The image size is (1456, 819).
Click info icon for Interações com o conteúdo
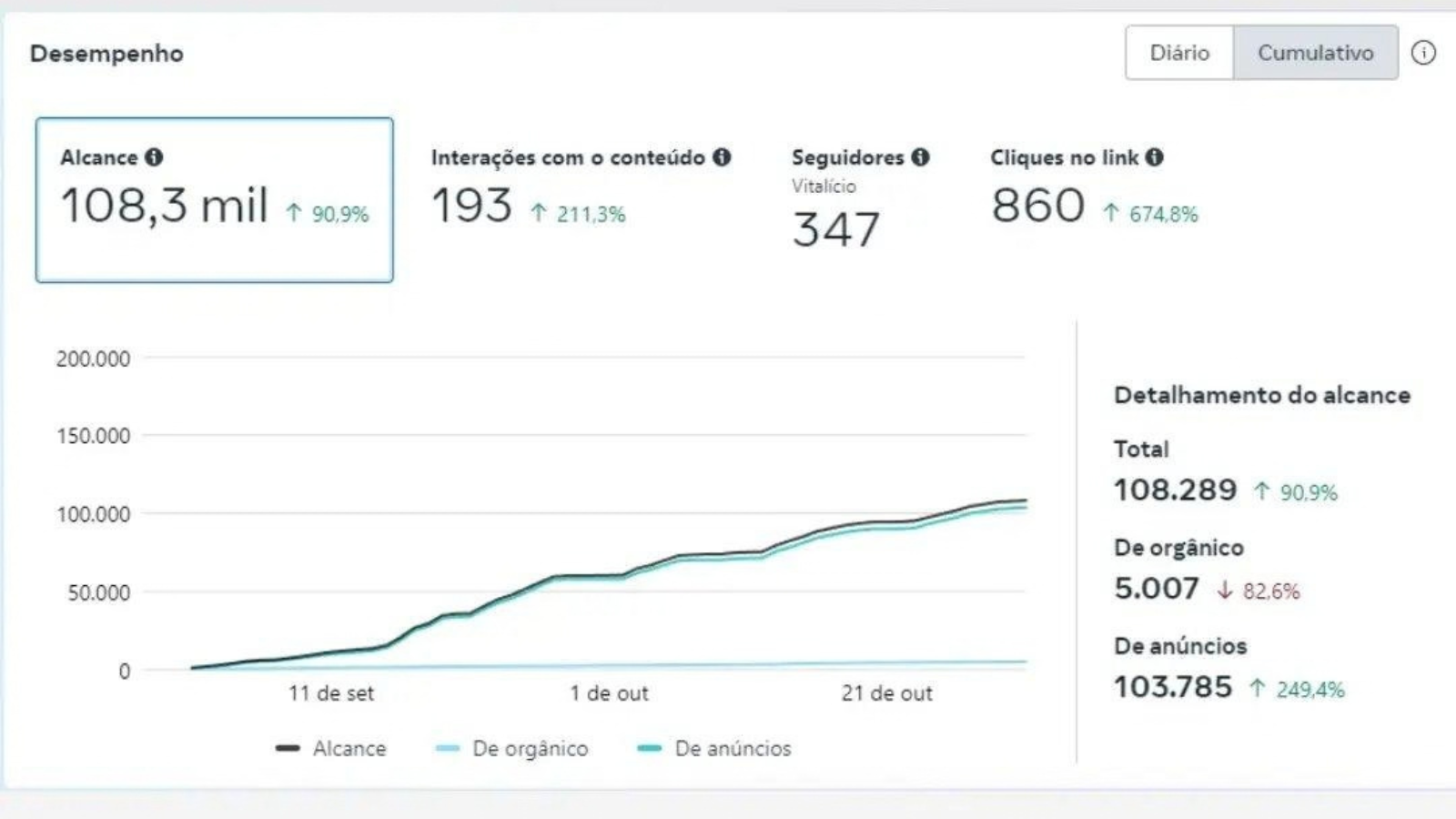tap(722, 157)
